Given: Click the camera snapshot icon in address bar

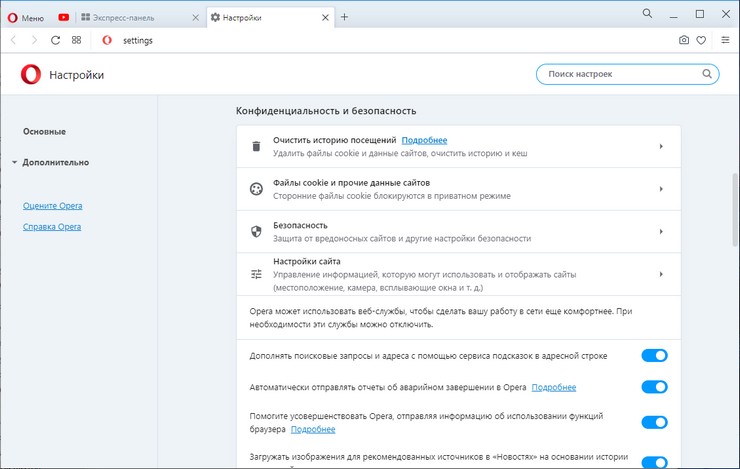Looking at the screenshot, I should pos(684,40).
